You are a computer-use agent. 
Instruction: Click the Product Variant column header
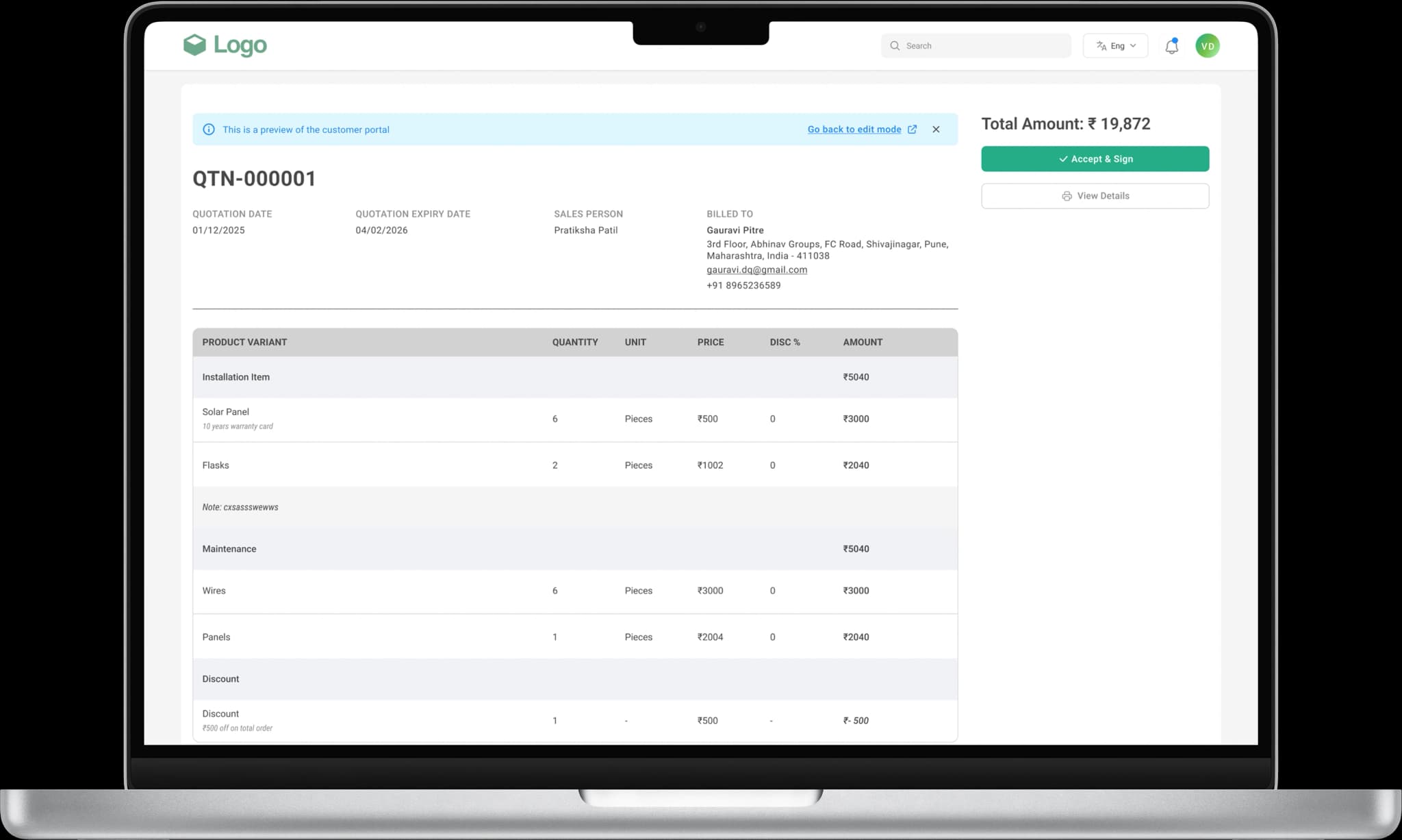[244, 342]
